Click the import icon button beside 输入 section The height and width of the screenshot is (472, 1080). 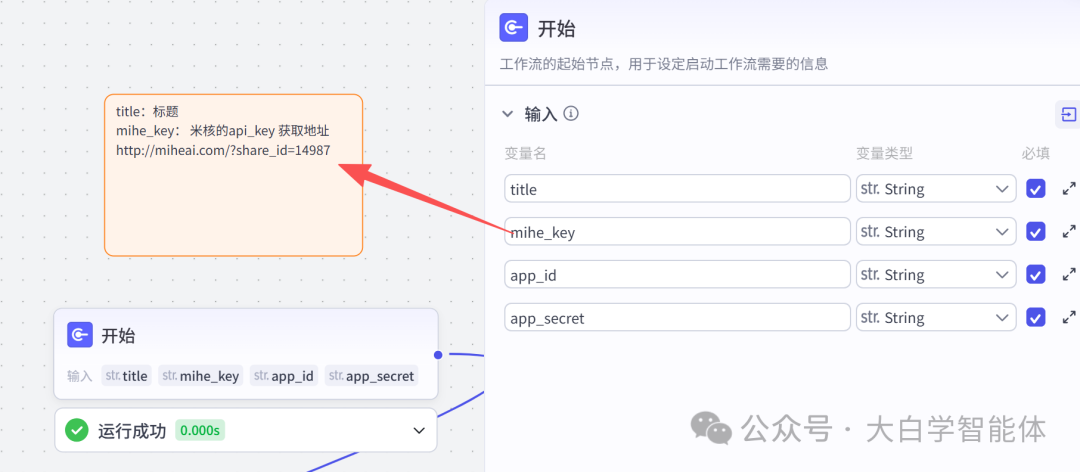(x=1068, y=114)
